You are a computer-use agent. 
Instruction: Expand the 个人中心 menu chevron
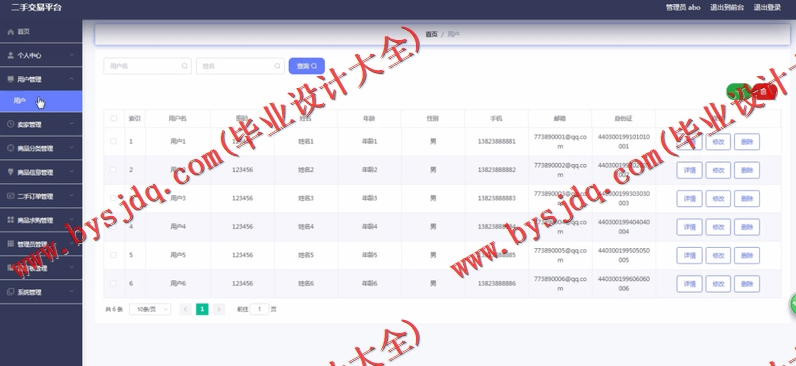pyautogui.click(x=72, y=55)
